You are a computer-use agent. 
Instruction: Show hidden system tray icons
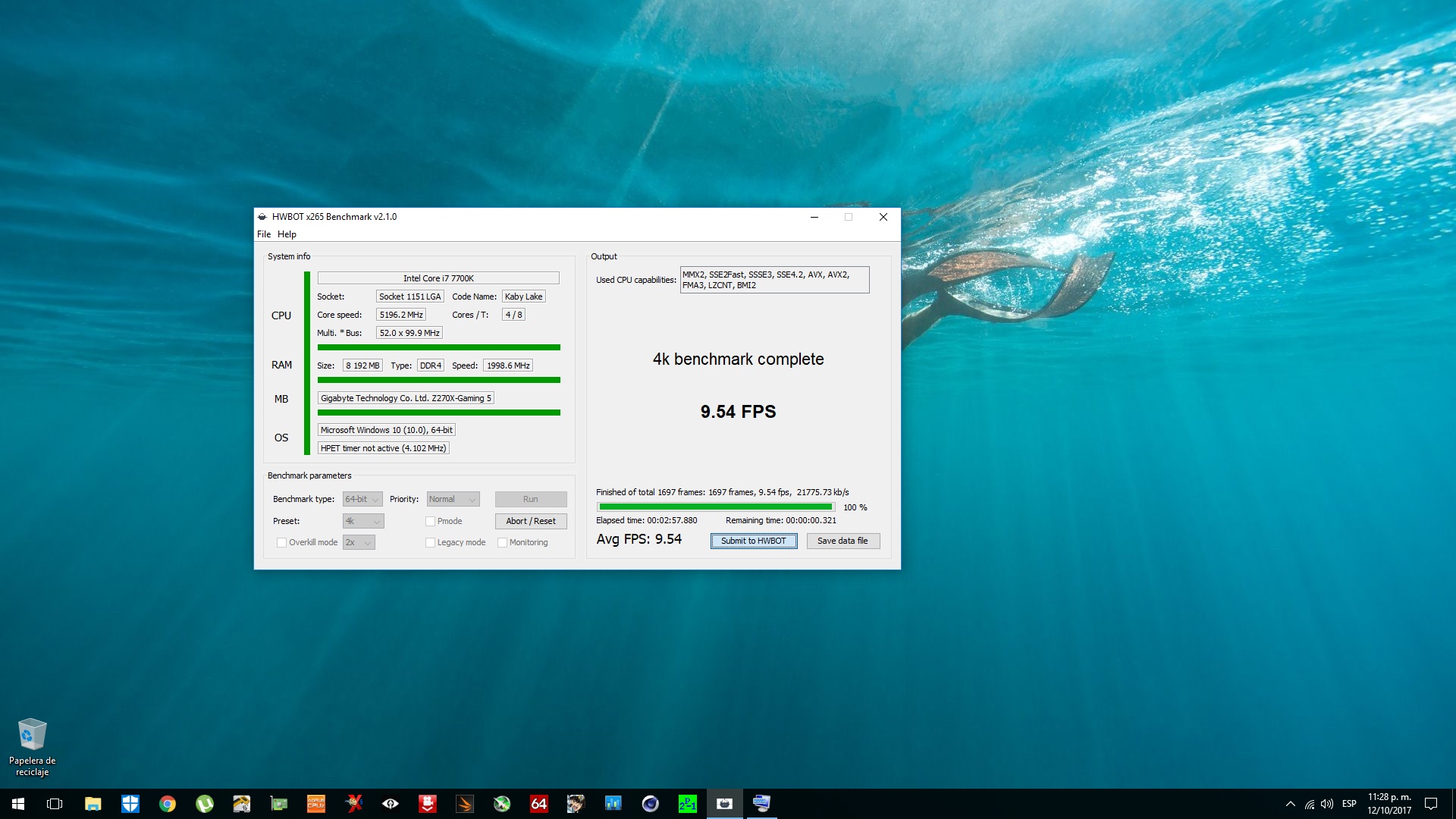tap(1291, 804)
